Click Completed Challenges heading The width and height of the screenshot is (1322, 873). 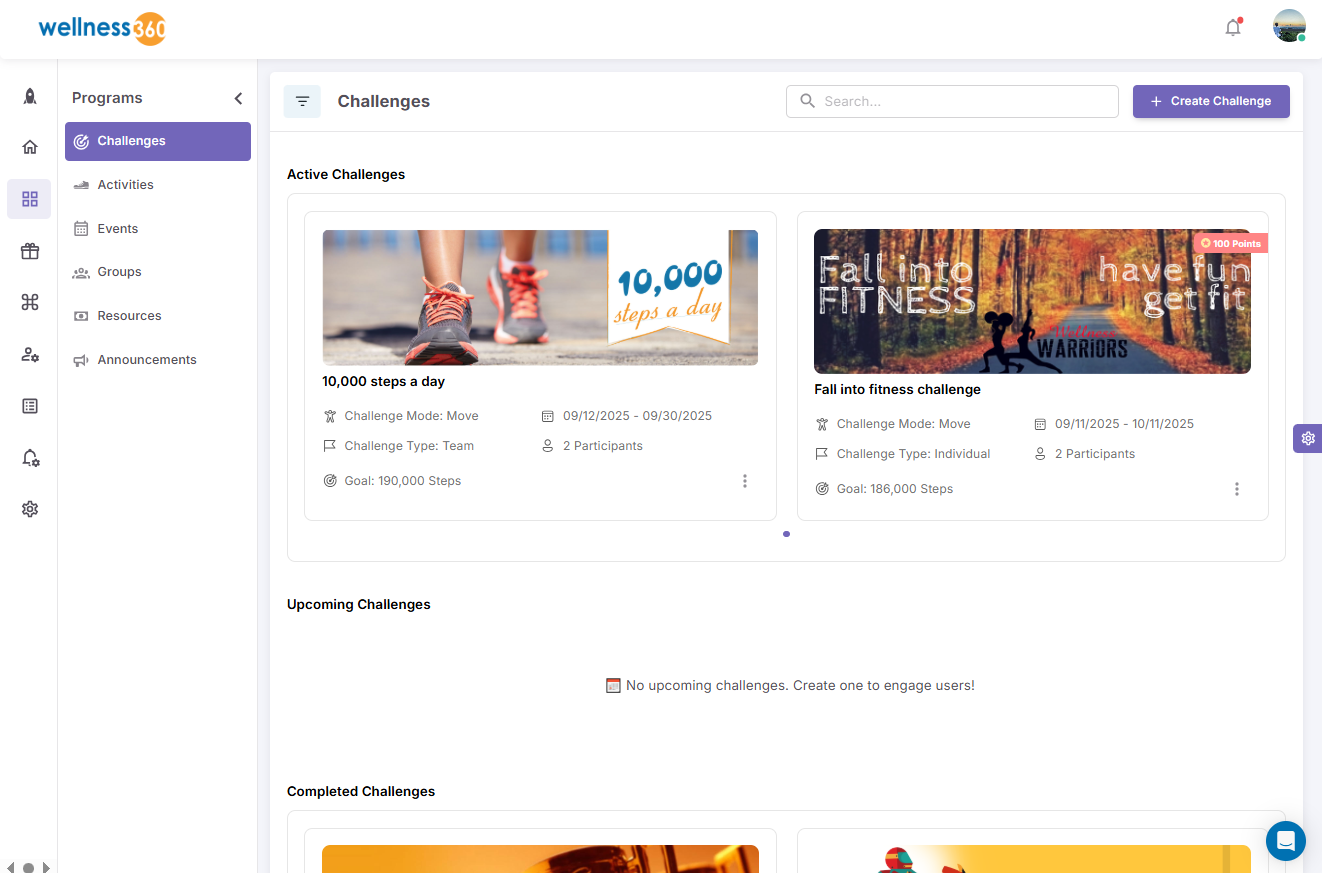[361, 791]
